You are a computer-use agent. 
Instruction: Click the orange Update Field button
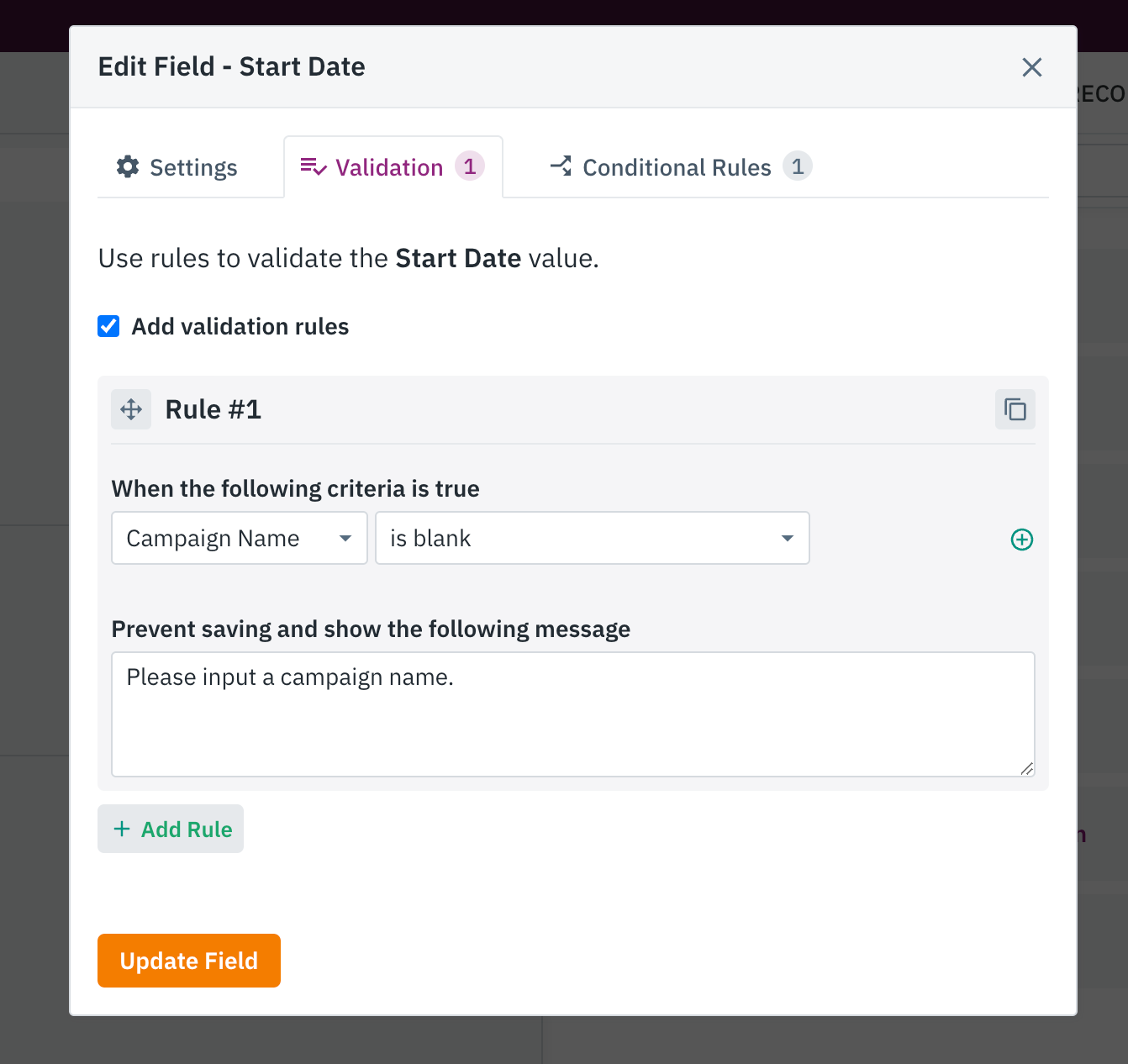click(x=189, y=961)
